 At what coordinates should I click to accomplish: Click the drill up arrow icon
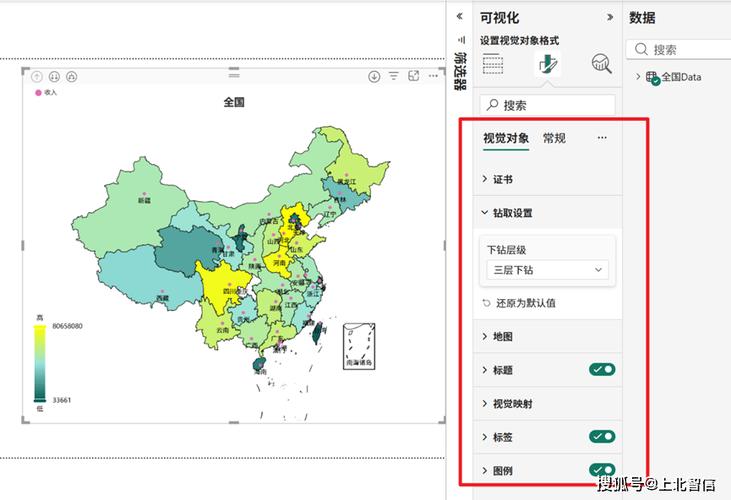pyautogui.click(x=37, y=76)
